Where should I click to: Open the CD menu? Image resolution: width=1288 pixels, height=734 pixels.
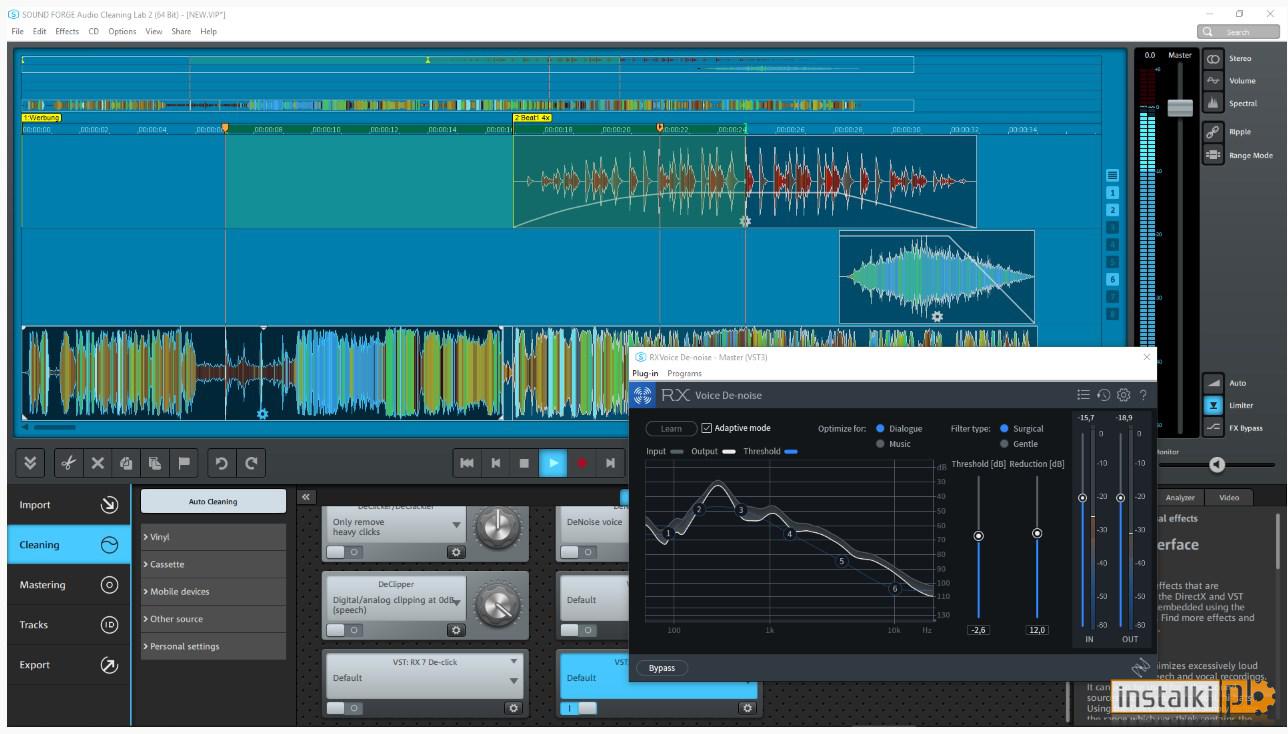tap(94, 31)
